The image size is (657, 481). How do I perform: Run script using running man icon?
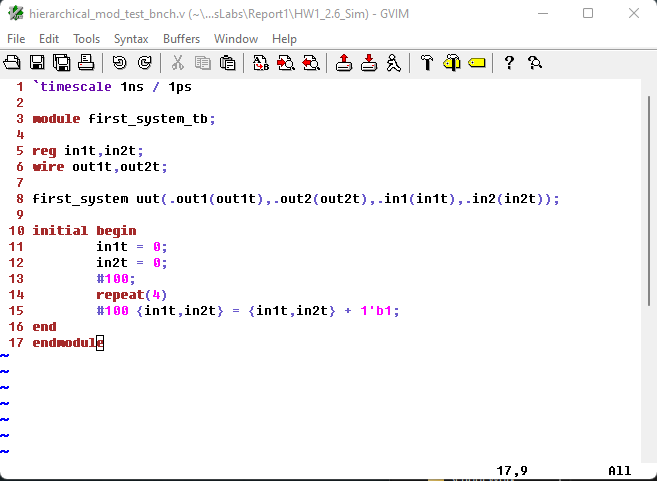pos(393,63)
